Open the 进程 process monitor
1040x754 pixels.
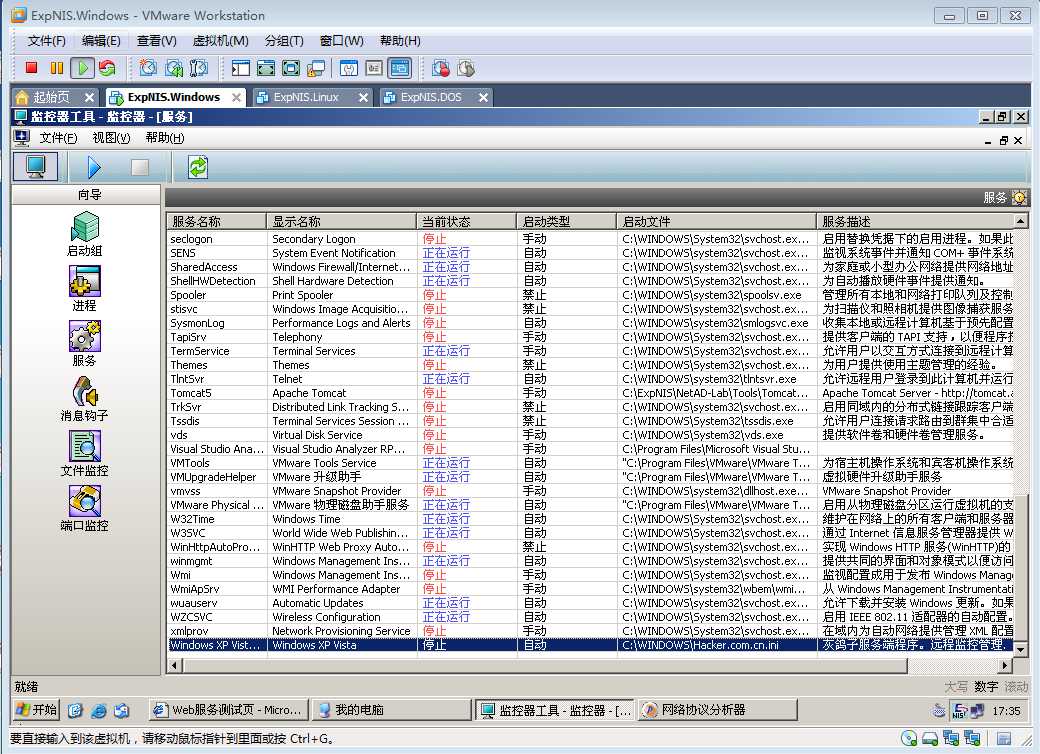(84, 288)
